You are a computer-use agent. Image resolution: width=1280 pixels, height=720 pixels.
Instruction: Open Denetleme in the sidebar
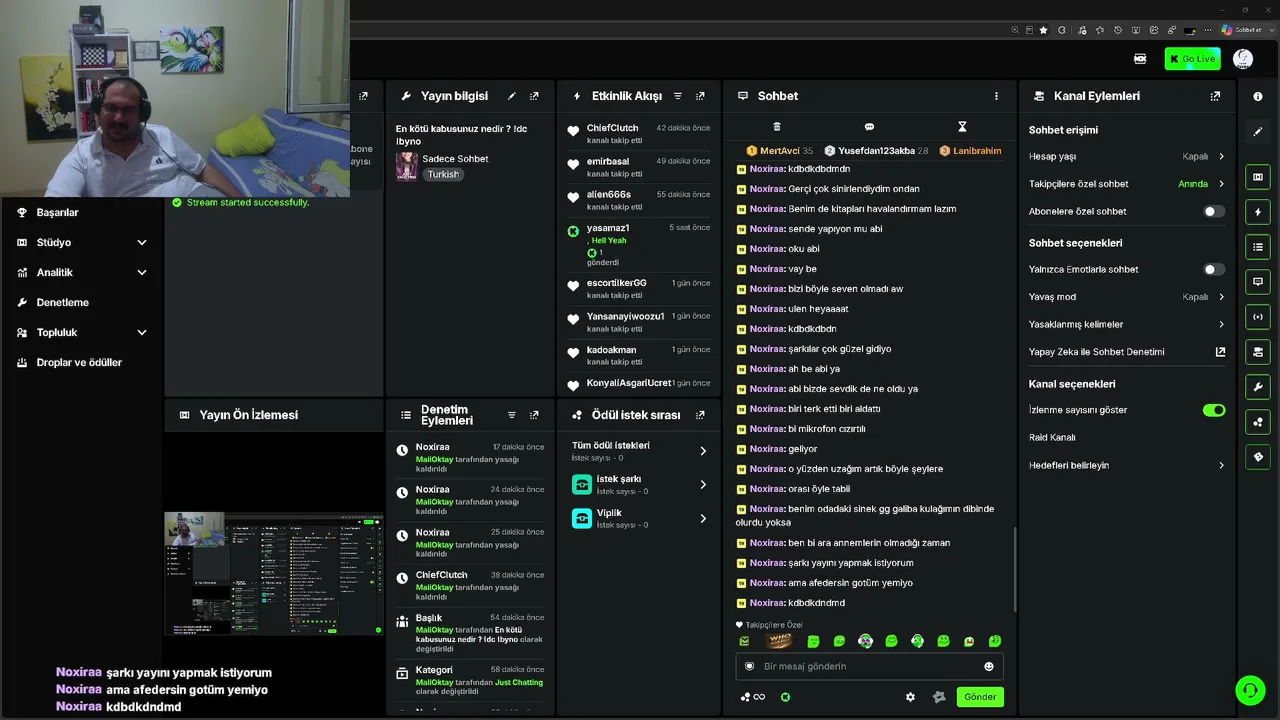(x=63, y=302)
